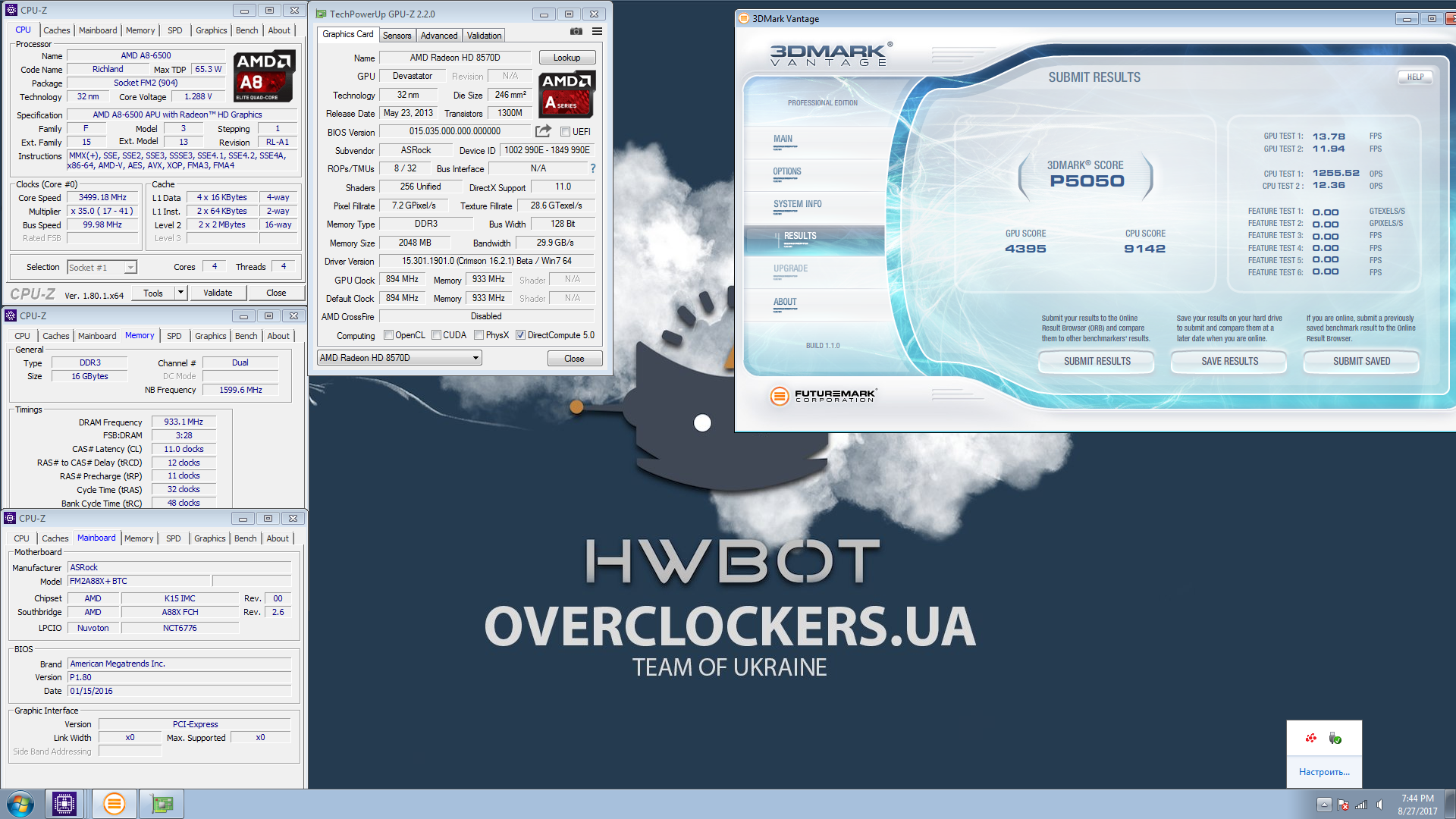Show hidden tray icons arrow
This screenshot has height=819, width=1456.
[1324, 805]
